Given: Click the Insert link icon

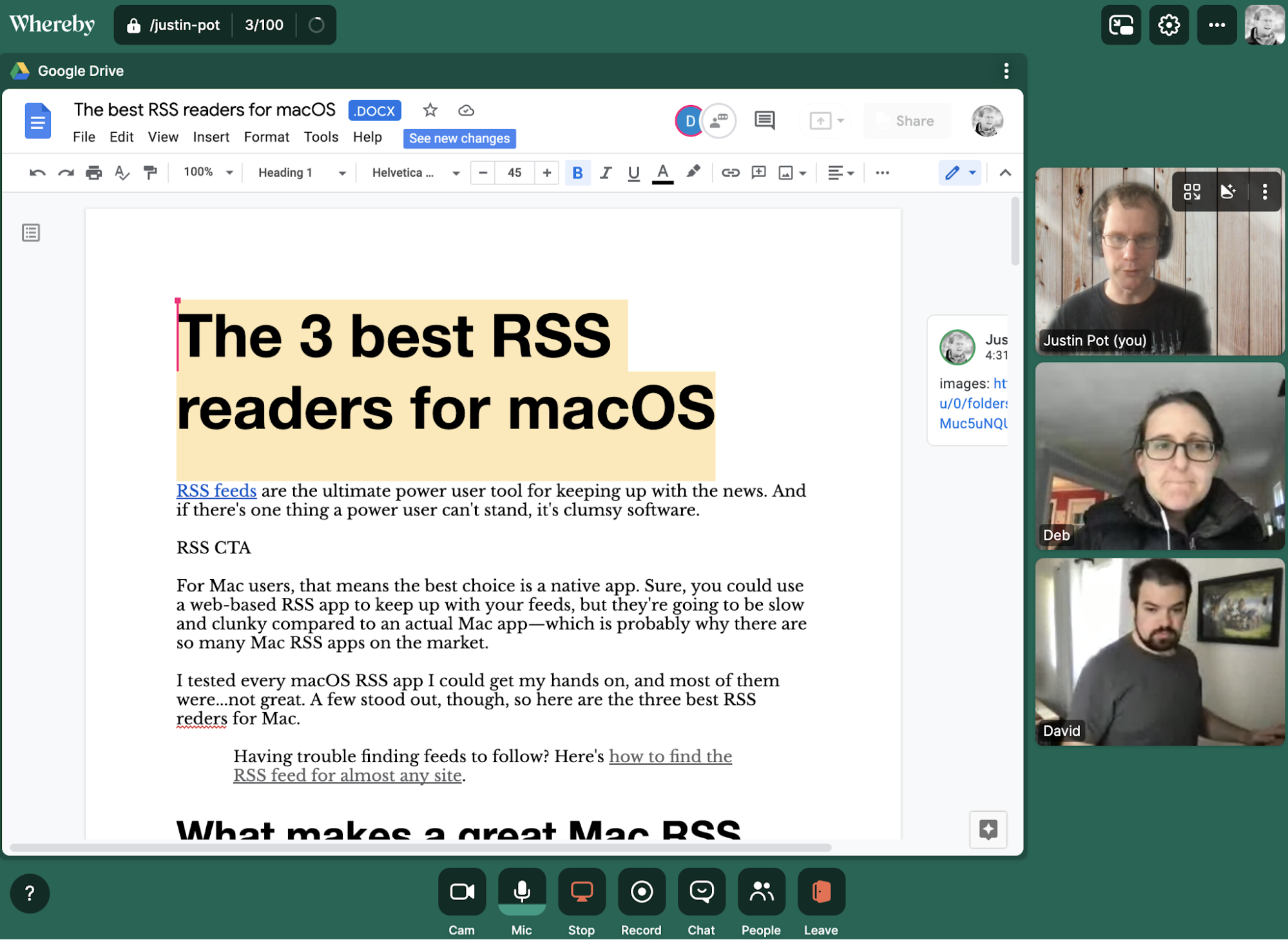Looking at the screenshot, I should tap(729, 173).
